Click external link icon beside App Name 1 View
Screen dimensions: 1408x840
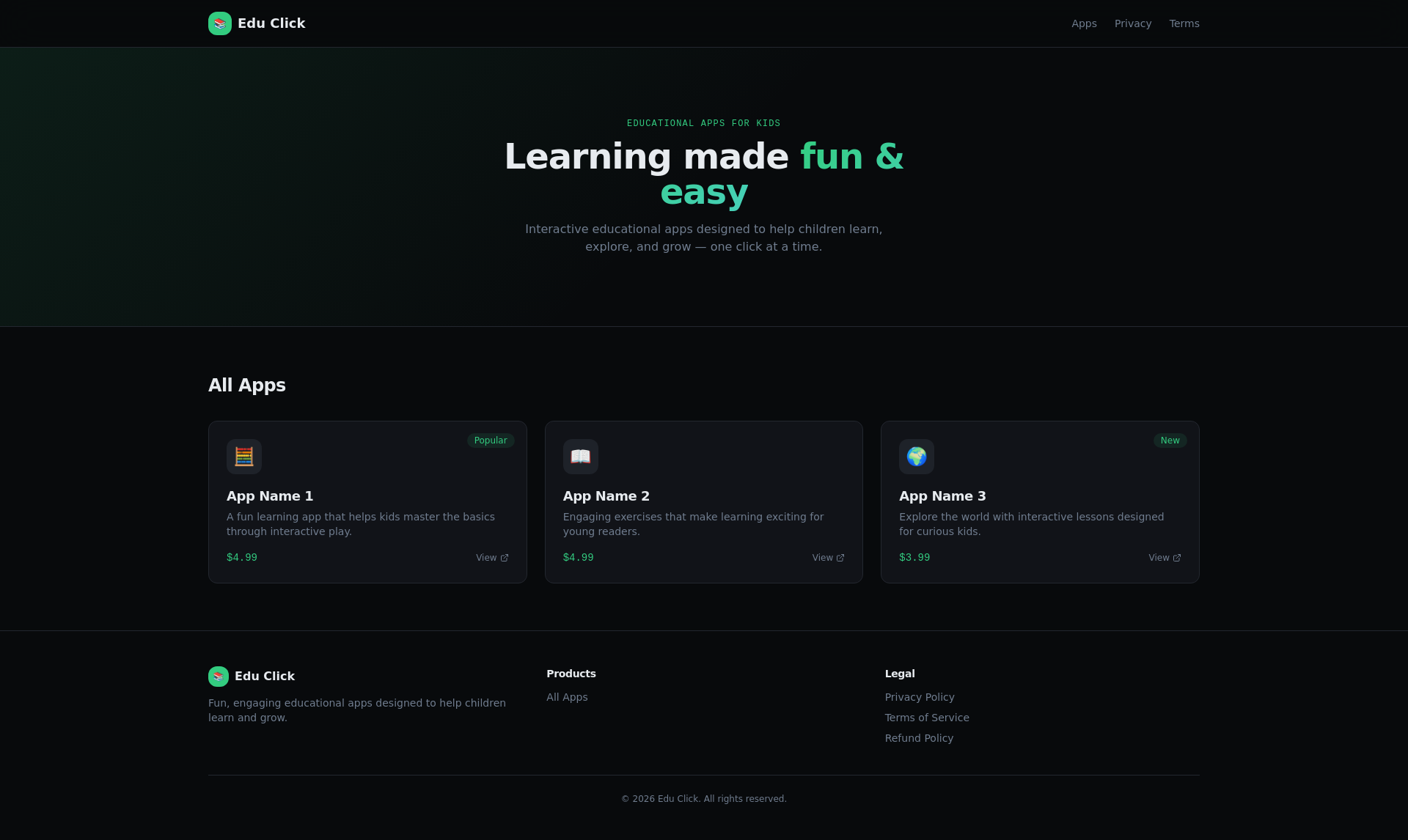click(505, 558)
